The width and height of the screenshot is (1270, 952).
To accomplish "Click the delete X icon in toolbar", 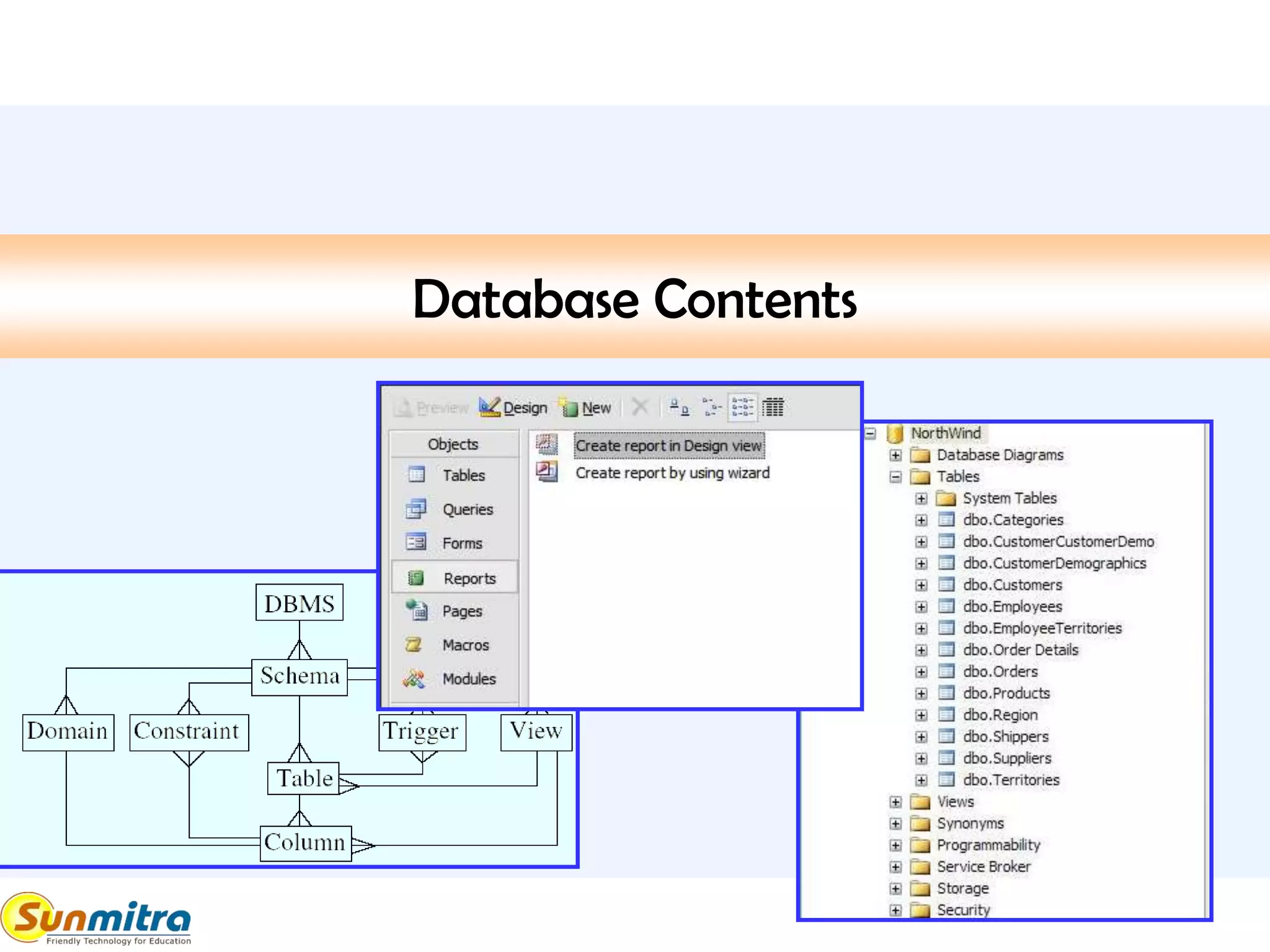I will point(639,407).
